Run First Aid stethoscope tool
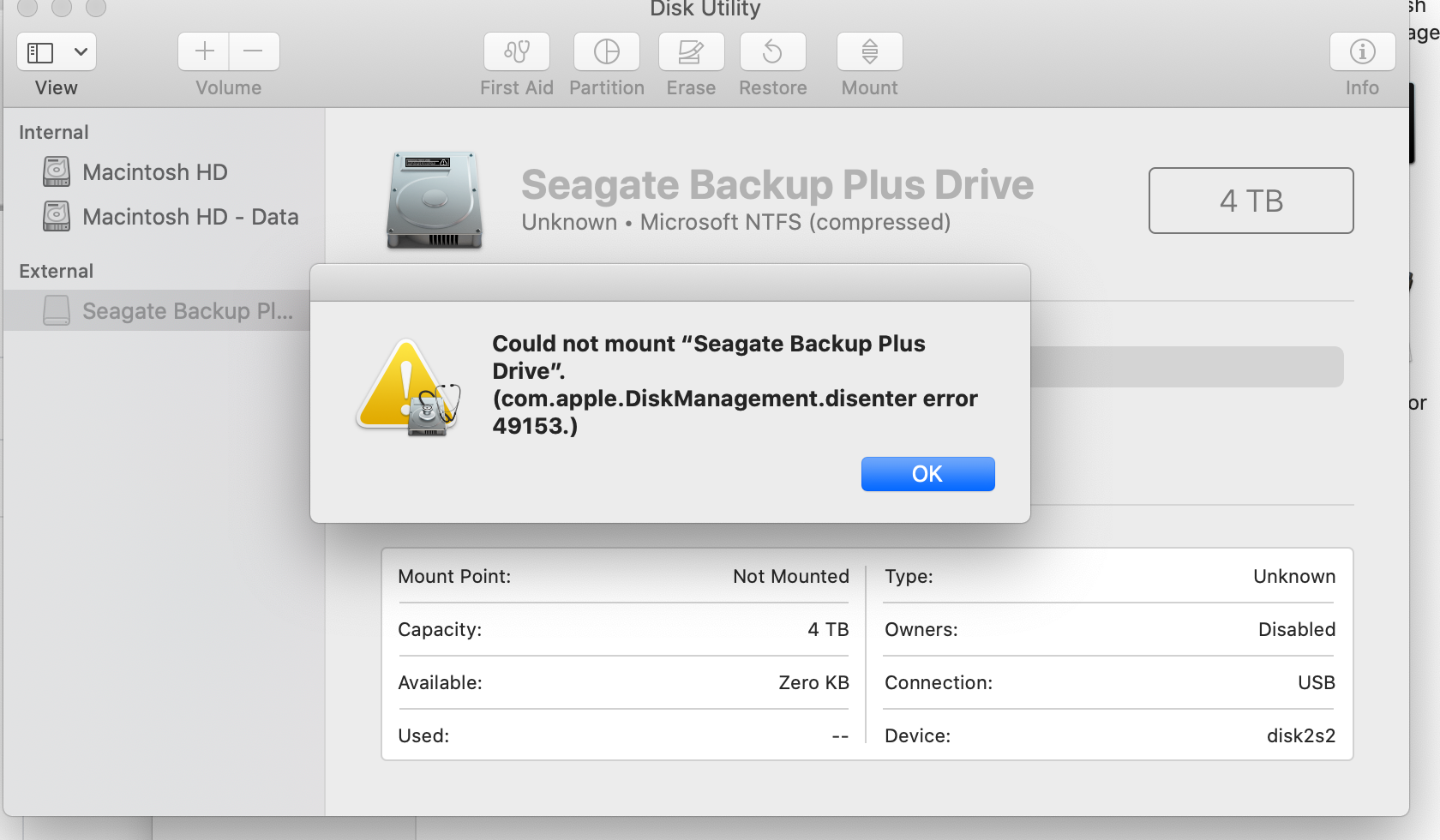Image resolution: width=1440 pixels, height=840 pixels. coord(517,51)
